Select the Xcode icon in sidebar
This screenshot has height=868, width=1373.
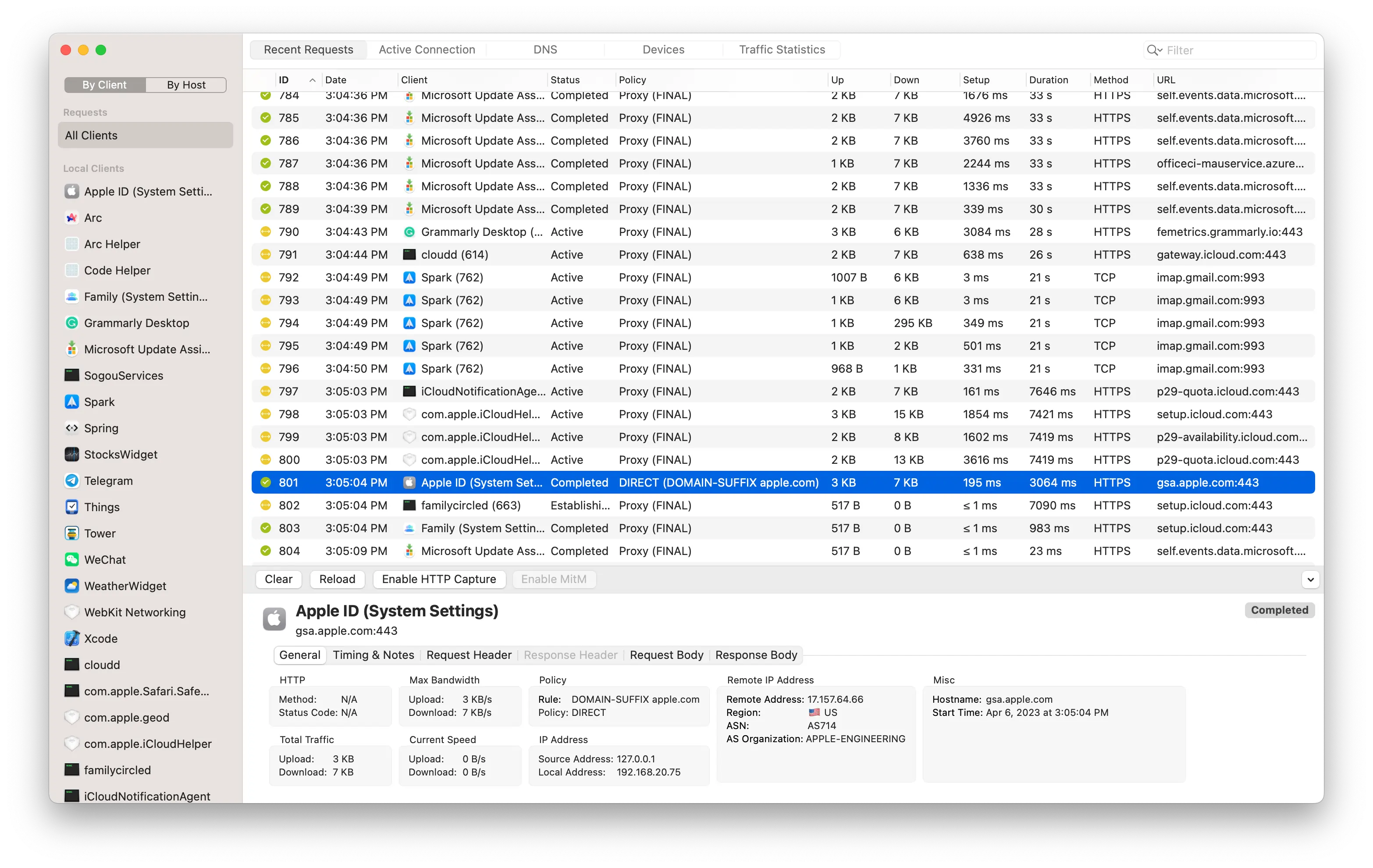(x=72, y=638)
